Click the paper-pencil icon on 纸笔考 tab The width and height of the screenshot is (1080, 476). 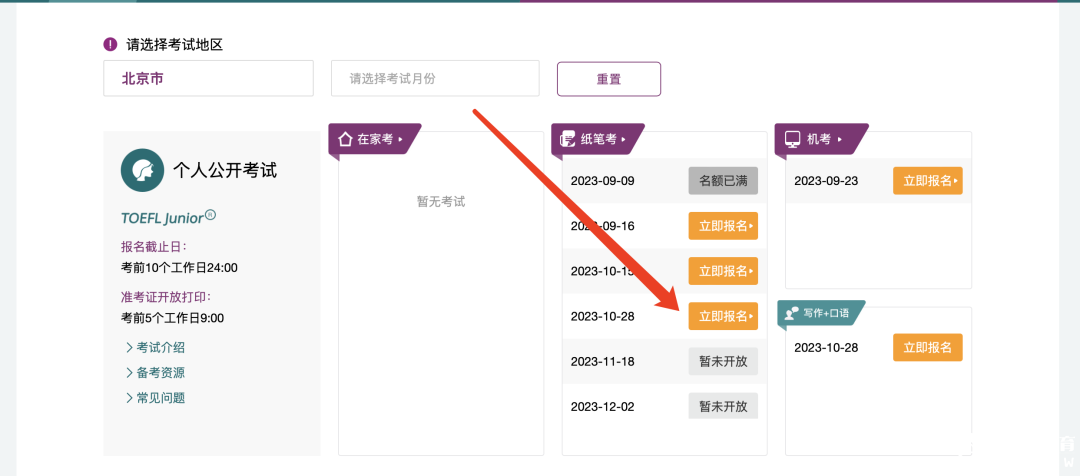568,139
